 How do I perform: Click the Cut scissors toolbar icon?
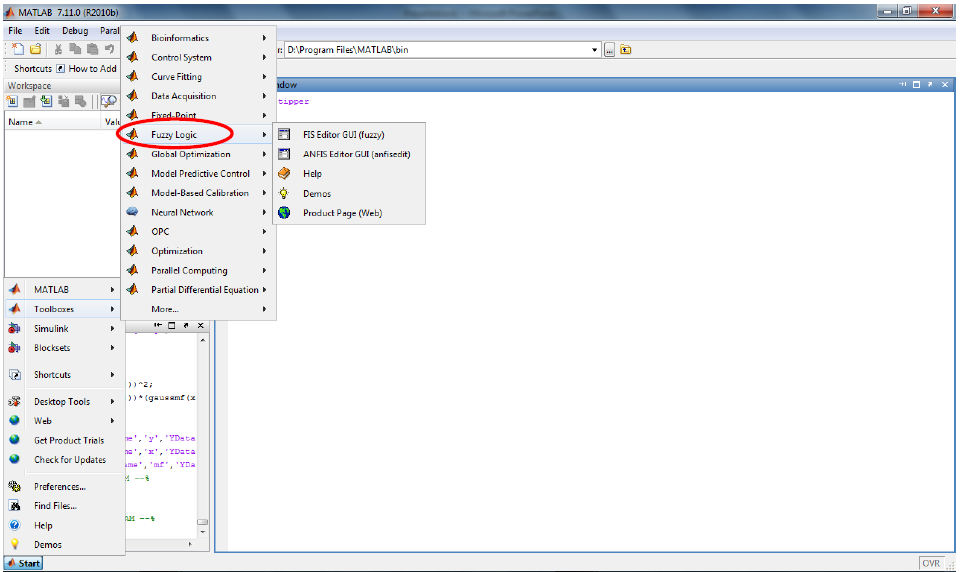point(58,49)
